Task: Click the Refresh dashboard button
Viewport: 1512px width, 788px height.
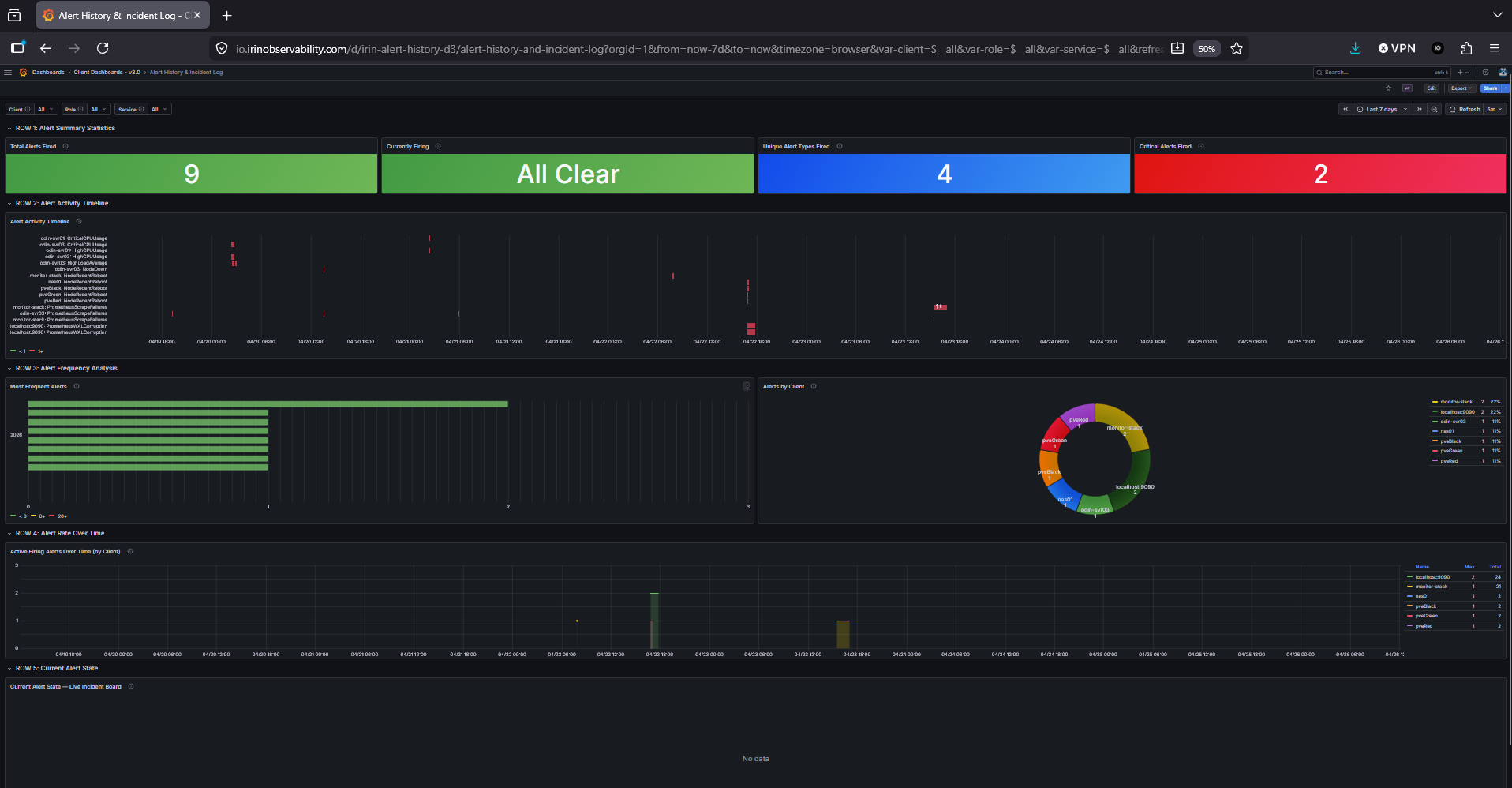Action: 1464,109
